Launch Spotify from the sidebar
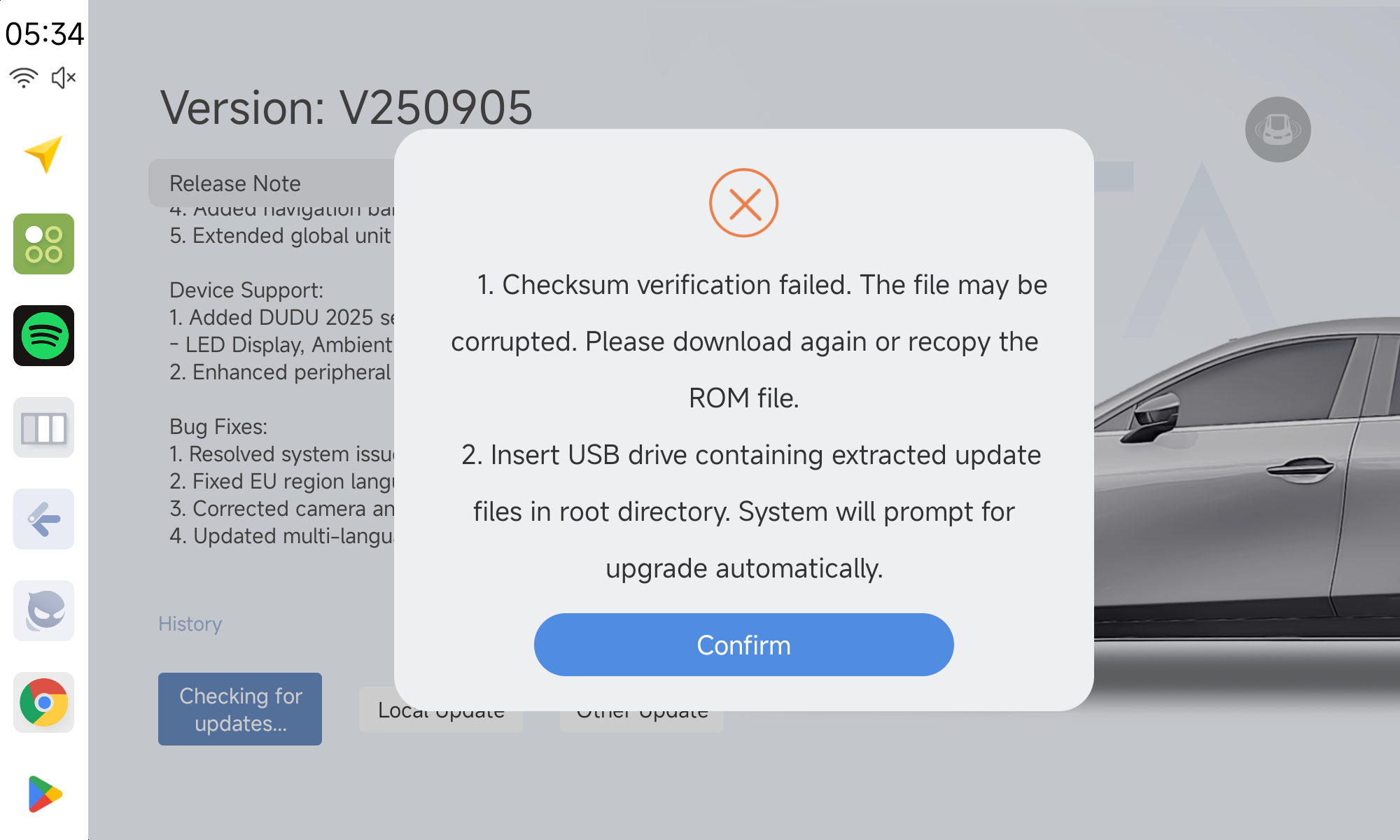The height and width of the screenshot is (840, 1400). (43, 335)
